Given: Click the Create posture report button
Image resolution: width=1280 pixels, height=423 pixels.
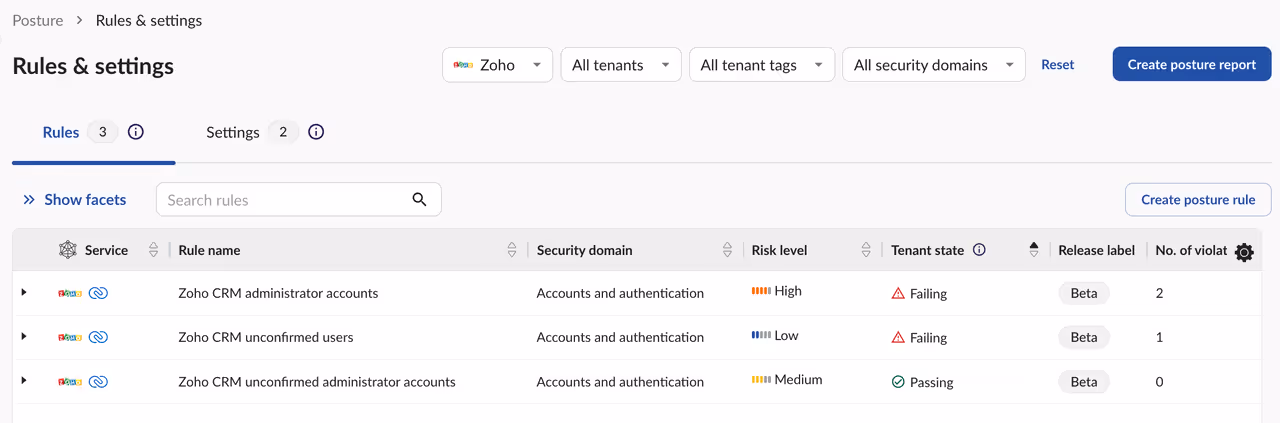Looking at the screenshot, I should click(1191, 64).
